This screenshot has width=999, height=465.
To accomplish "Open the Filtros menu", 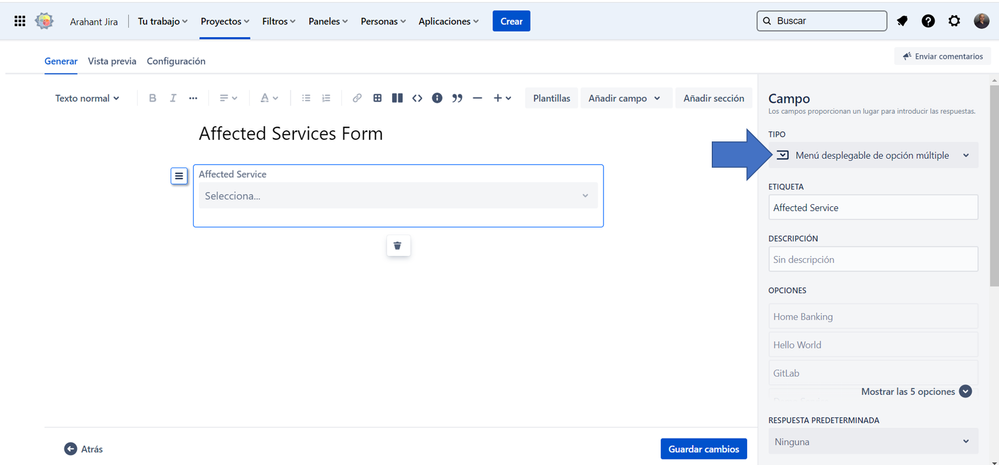I will (x=279, y=21).
